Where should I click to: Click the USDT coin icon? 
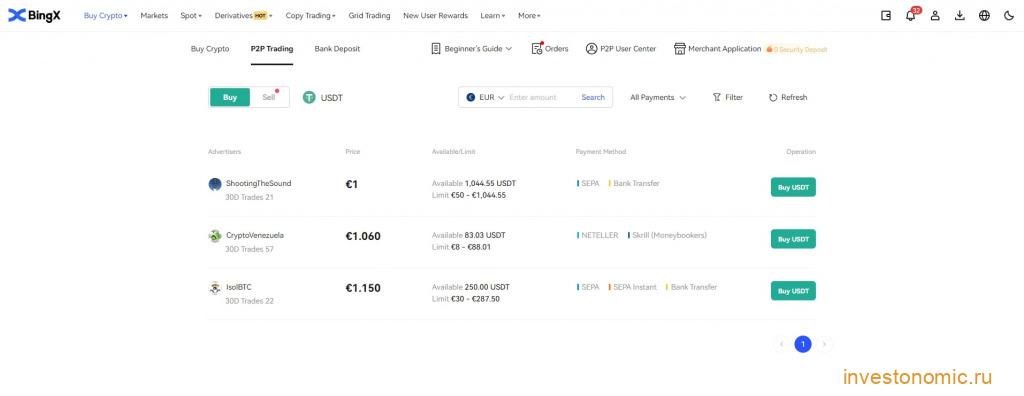[310, 97]
